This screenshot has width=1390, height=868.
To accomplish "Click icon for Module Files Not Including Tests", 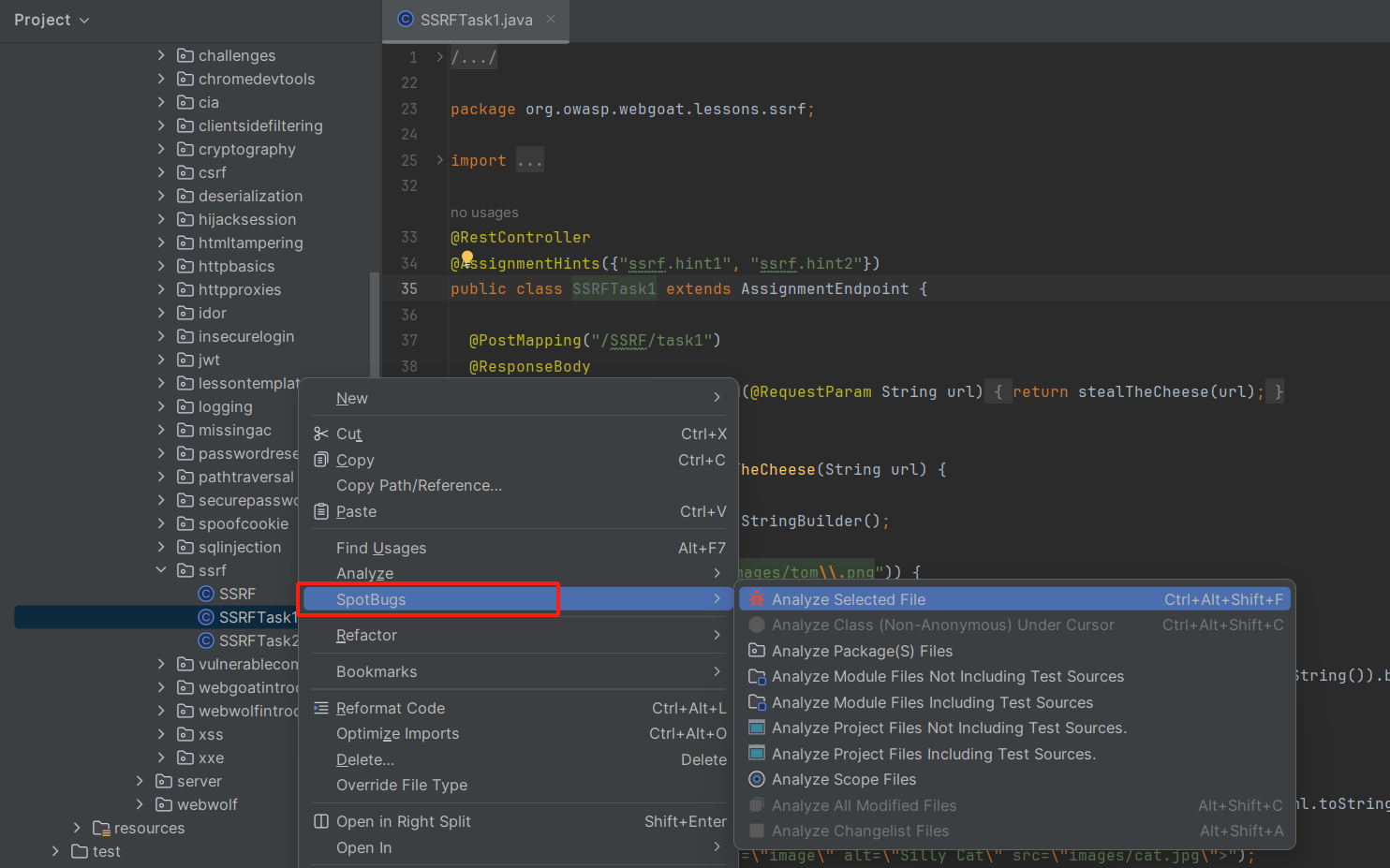I will 757,676.
